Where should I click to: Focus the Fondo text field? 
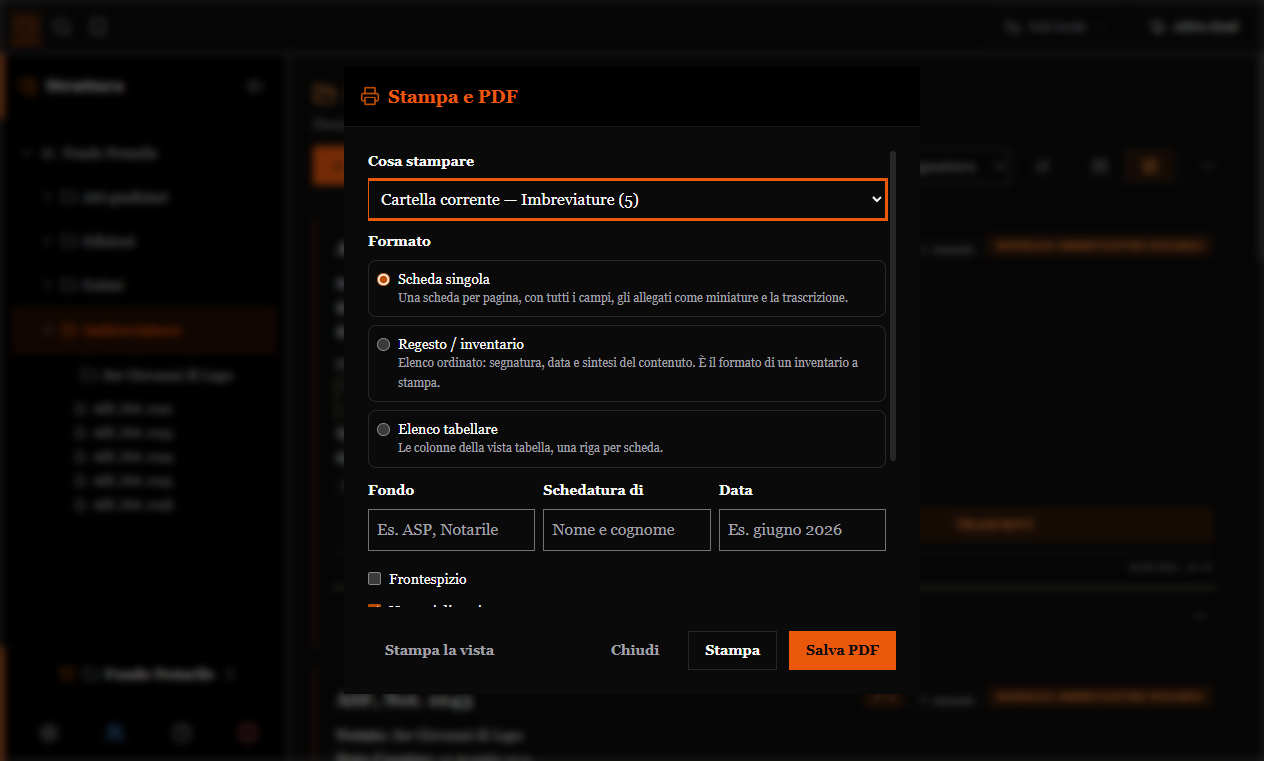(451, 530)
